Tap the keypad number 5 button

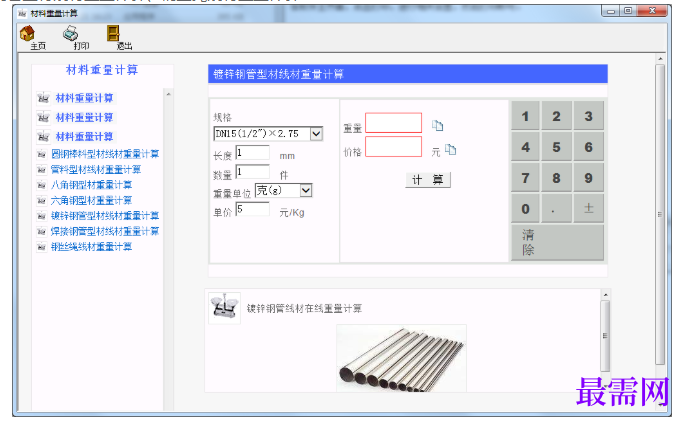tap(556, 147)
